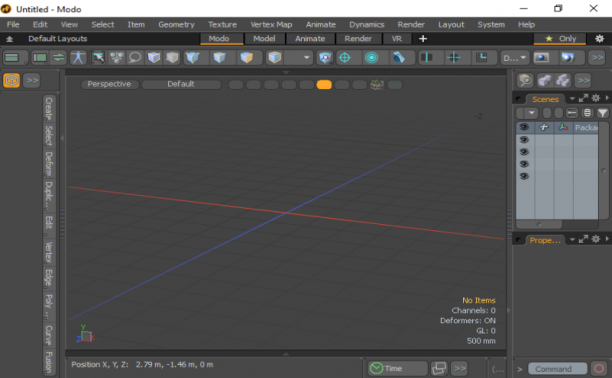612x378 pixels.
Task: Enable the cyan concentric falloff icon
Action: [372, 58]
